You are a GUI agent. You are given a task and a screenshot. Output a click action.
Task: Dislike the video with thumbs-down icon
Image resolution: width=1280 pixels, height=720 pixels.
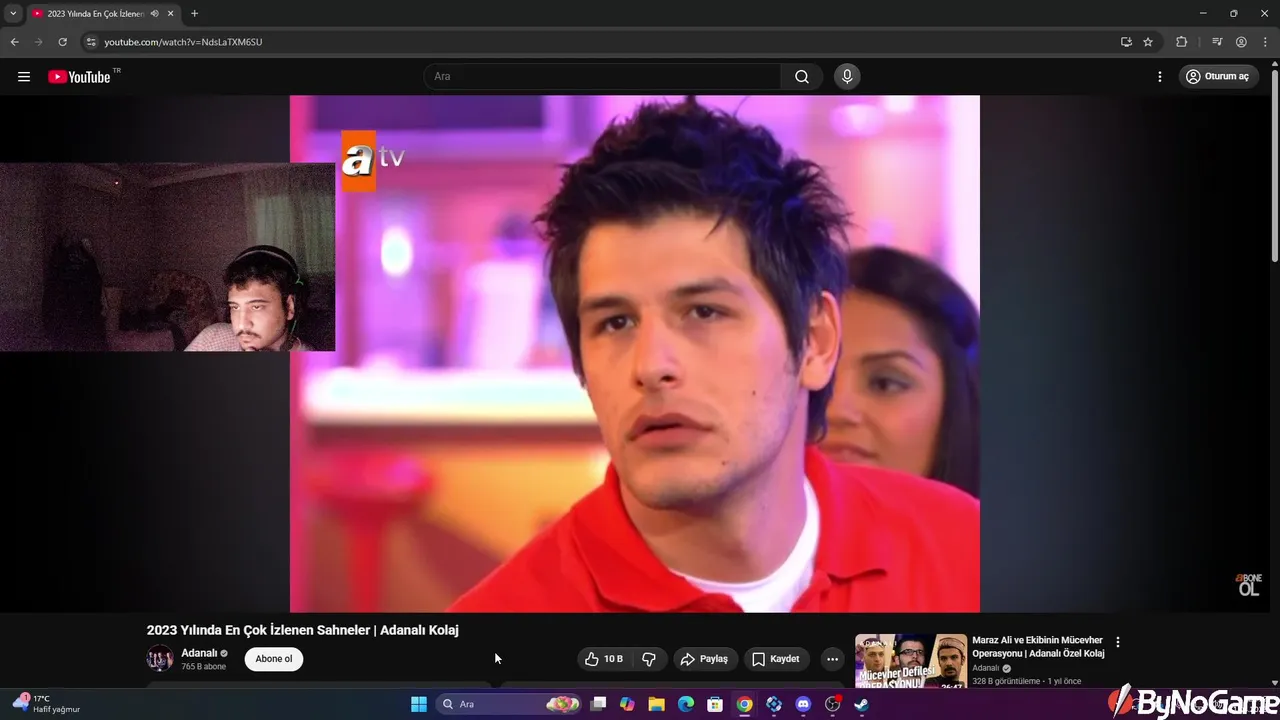(x=649, y=659)
